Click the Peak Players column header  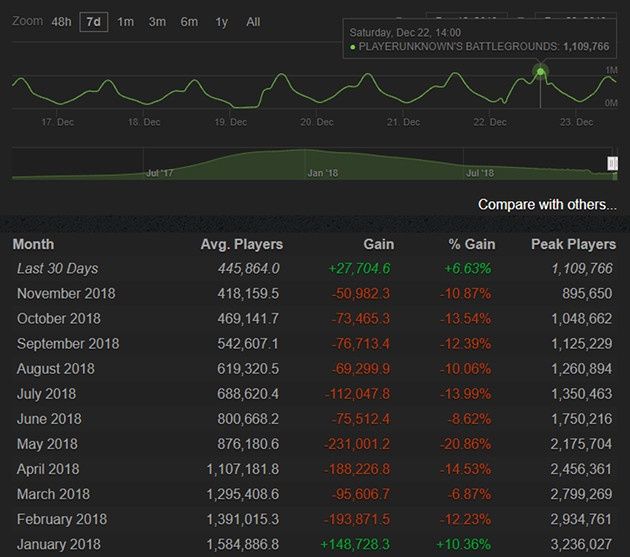click(x=573, y=244)
